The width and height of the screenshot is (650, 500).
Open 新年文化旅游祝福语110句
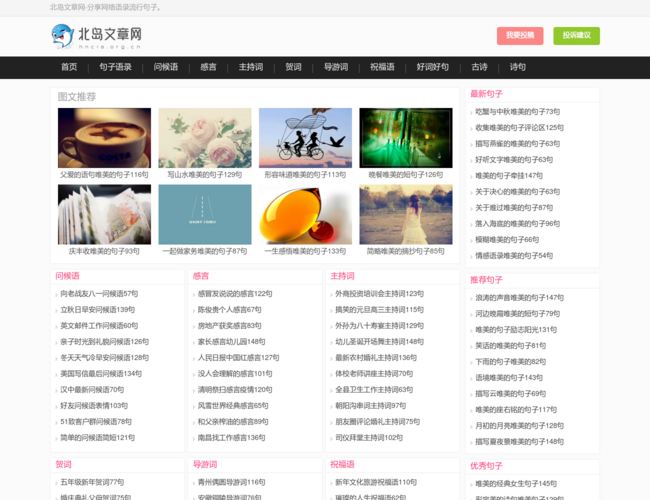[376, 482]
